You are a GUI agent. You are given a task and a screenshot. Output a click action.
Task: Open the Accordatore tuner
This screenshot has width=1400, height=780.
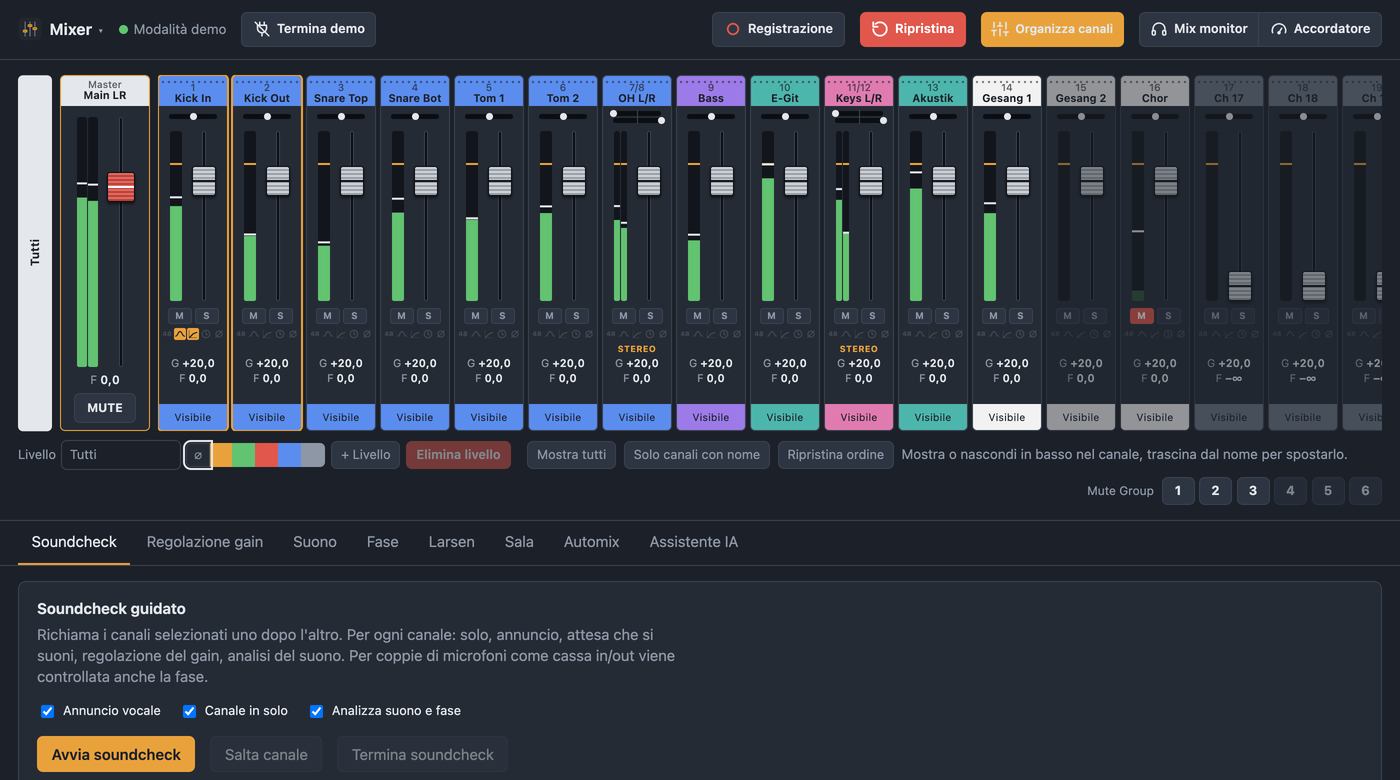click(x=1320, y=29)
